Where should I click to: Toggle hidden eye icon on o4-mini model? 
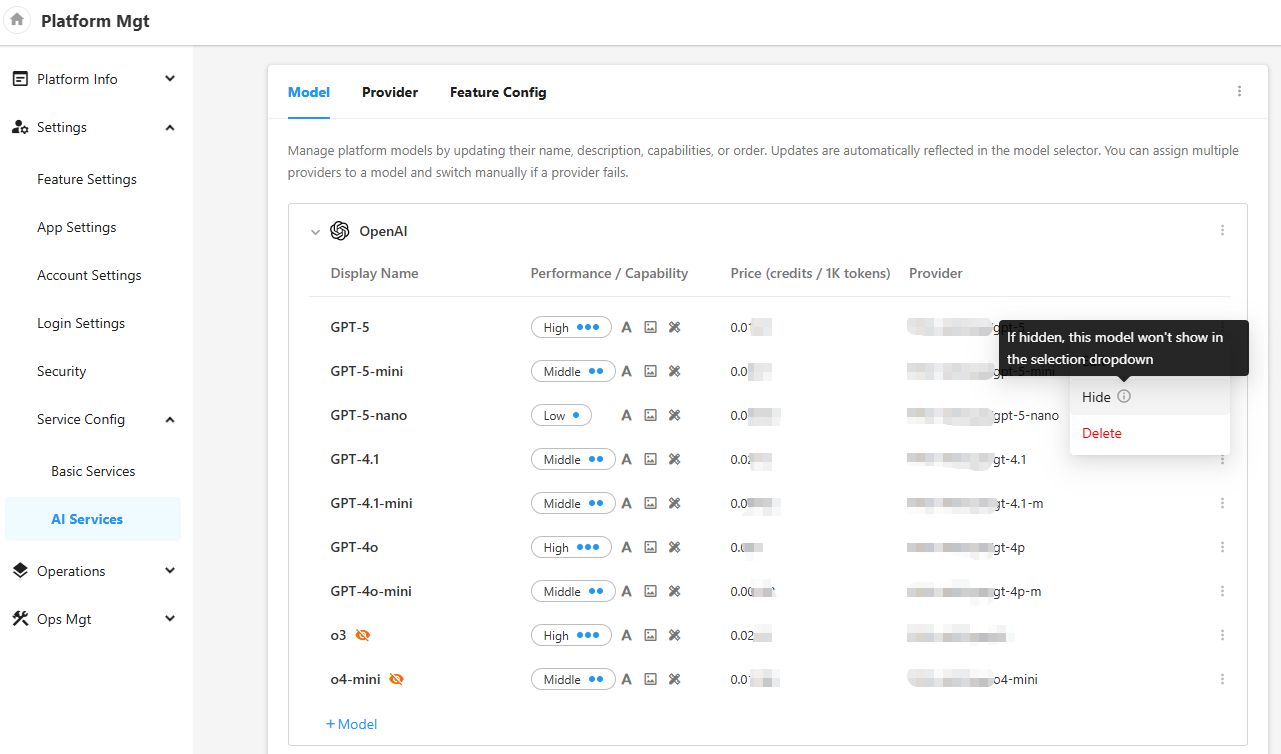[396, 679]
